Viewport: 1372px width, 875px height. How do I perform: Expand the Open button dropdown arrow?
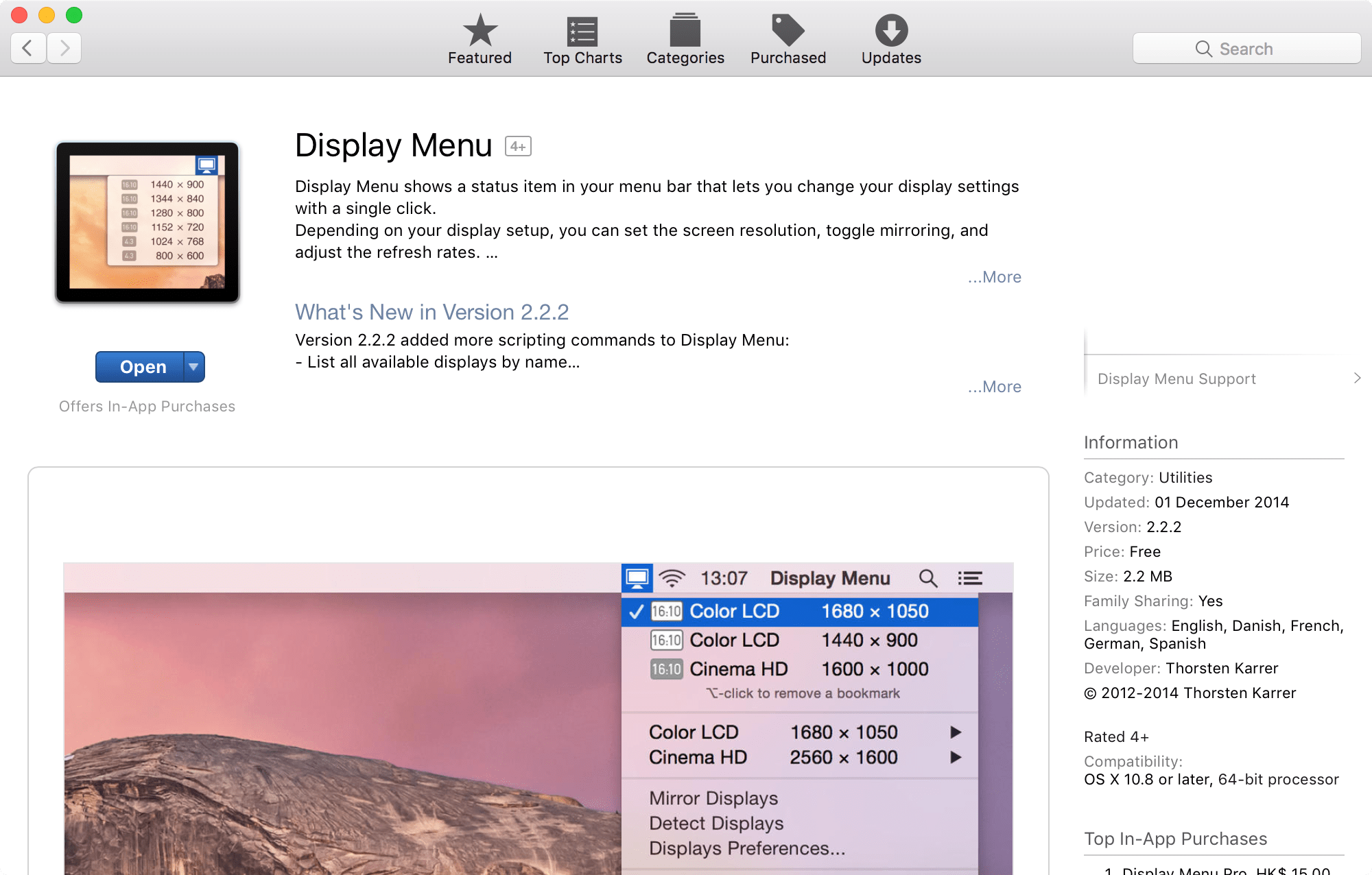point(194,367)
